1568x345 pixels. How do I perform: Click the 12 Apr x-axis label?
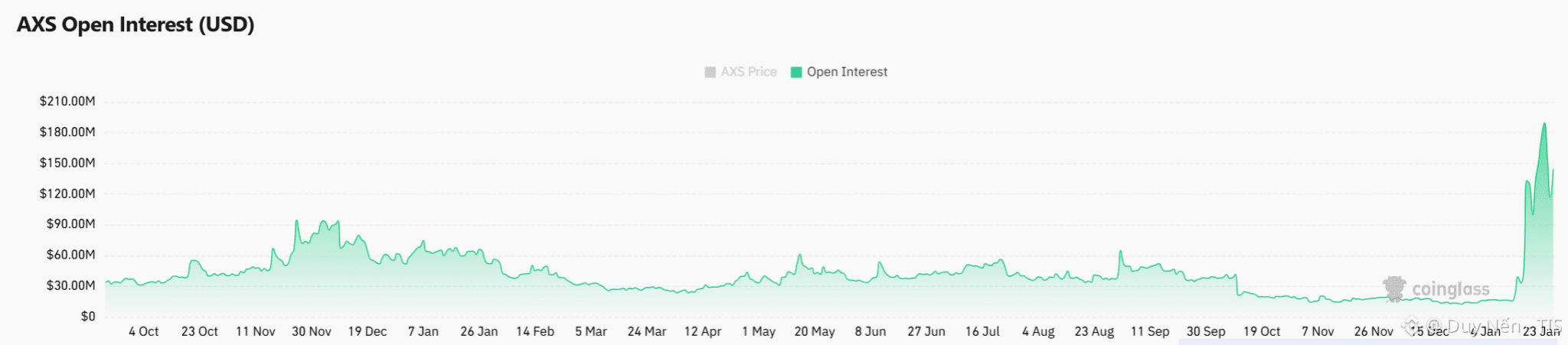pyautogui.click(x=702, y=331)
